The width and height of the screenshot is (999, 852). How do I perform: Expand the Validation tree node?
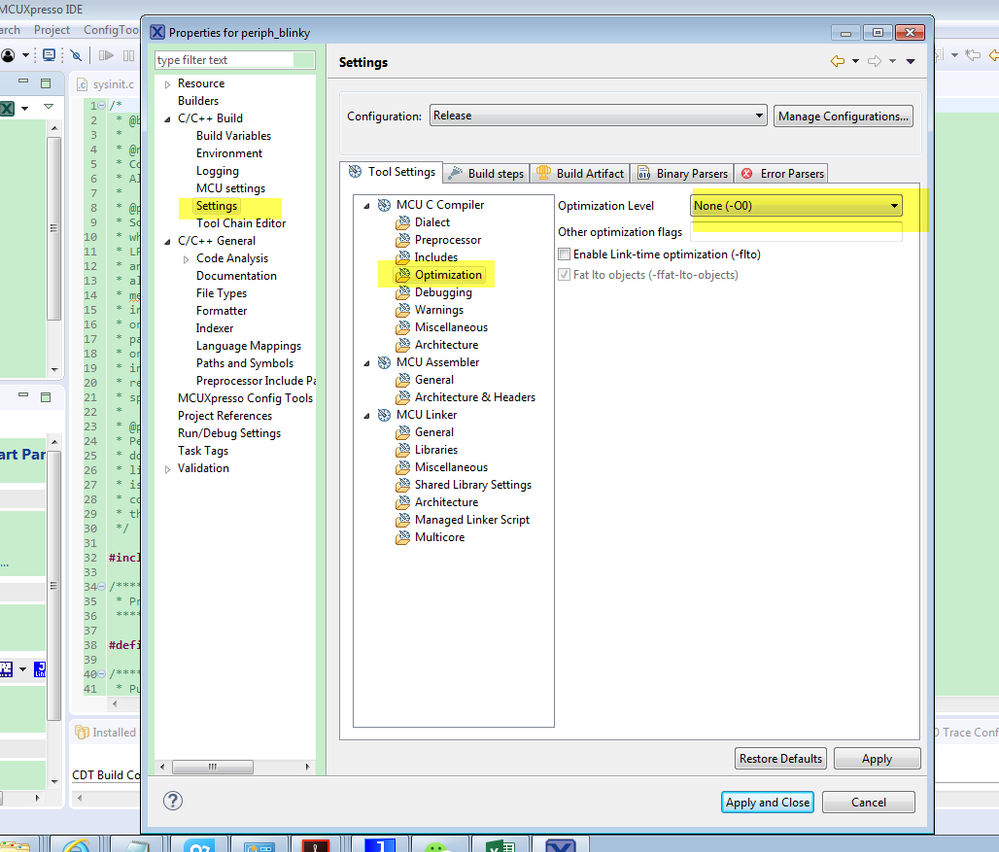(167, 469)
